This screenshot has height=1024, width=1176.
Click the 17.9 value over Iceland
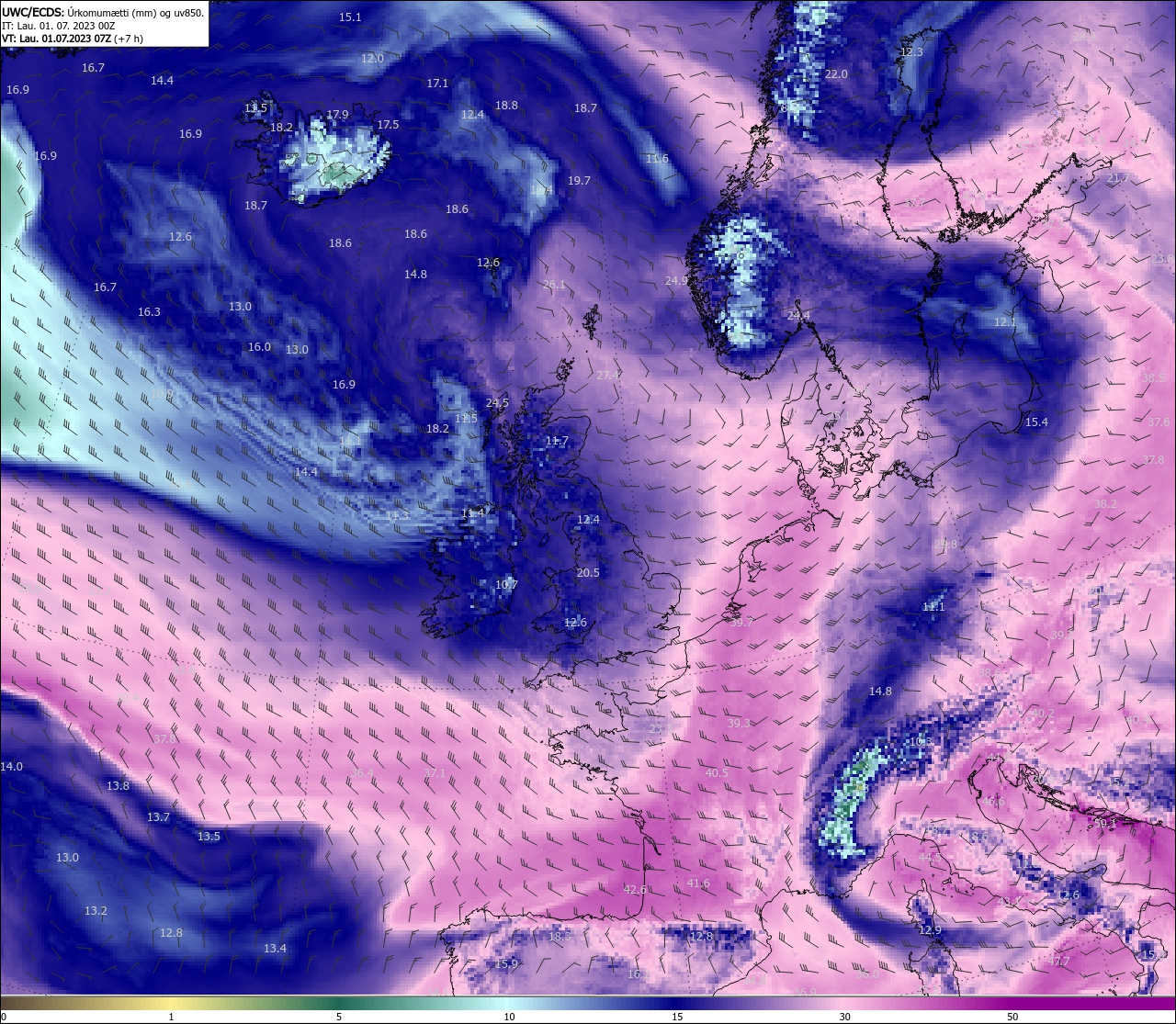click(x=337, y=116)
